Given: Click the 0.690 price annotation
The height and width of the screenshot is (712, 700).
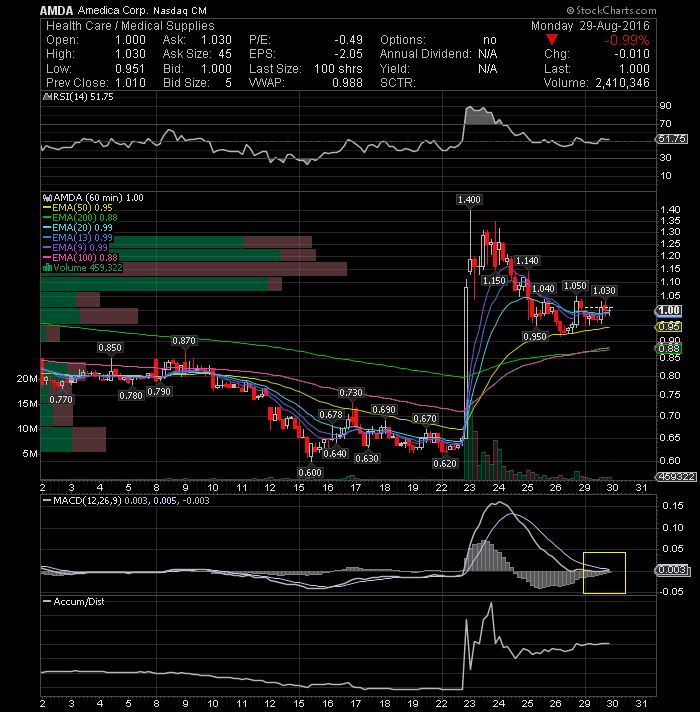Looking at the screenshot, I should click(384, 410).
